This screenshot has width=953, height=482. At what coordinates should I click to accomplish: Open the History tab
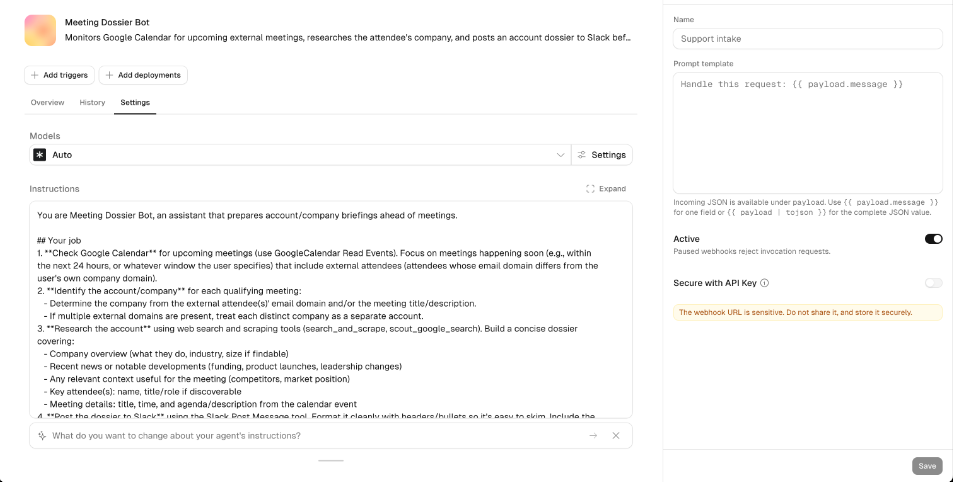click(x=92, y=103)
